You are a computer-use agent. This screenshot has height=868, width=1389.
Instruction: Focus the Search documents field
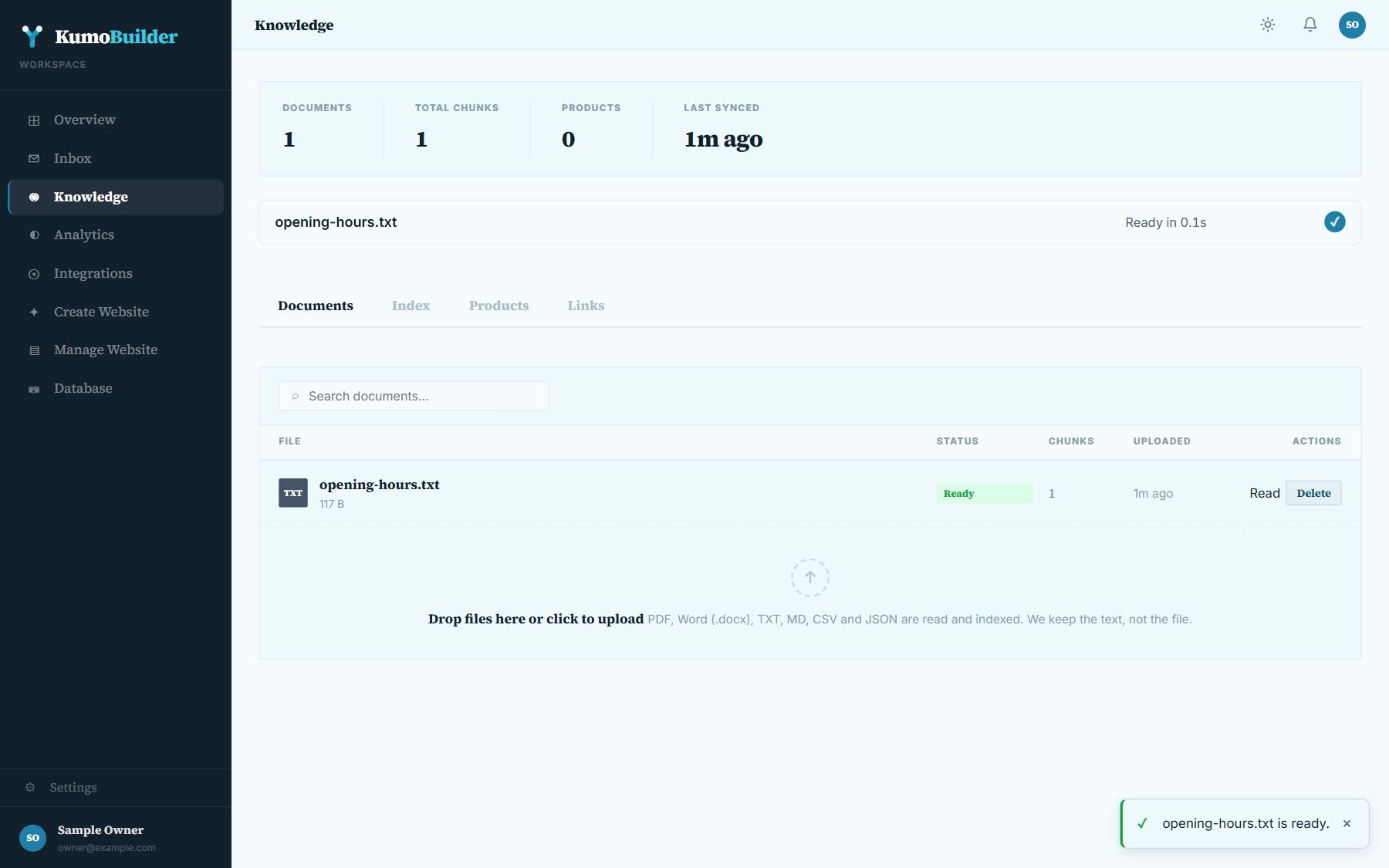point(414,396)
